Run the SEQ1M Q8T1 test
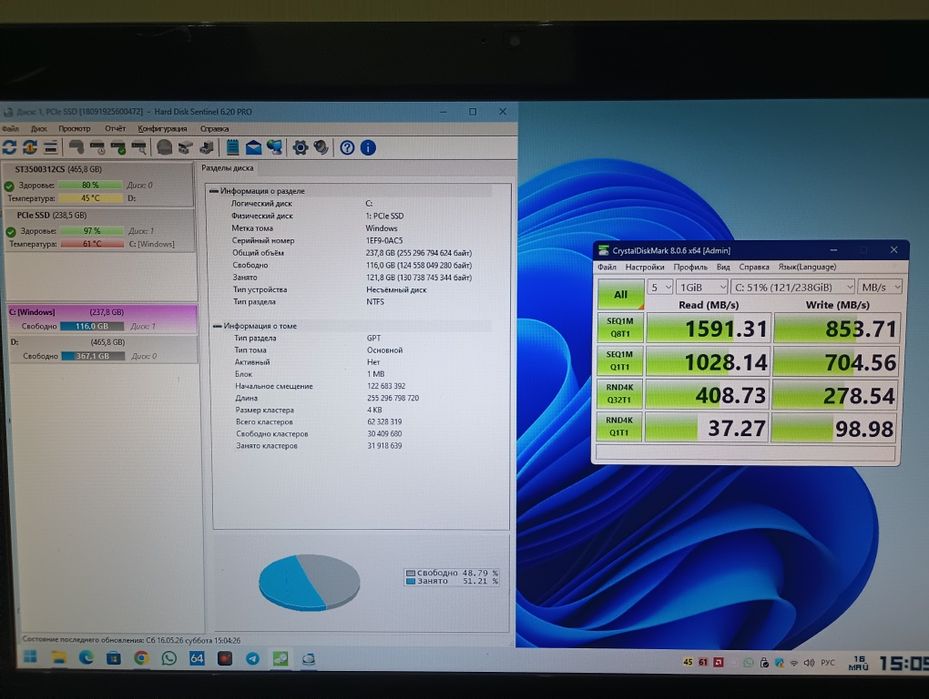This screenshot has width=929, height=699. [x=620, y=328]
